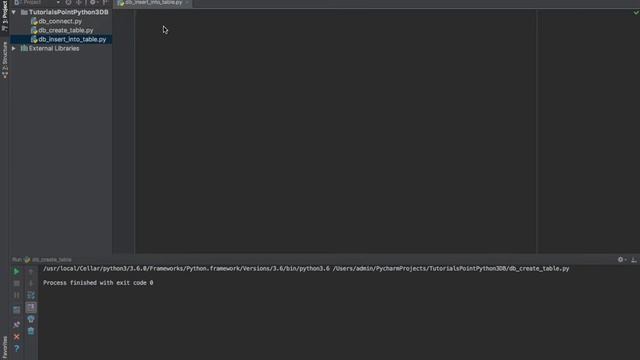The height and width of the screenshot is (360, 640).
Task: Hide Run panel with hide icon
Action: 633,260
